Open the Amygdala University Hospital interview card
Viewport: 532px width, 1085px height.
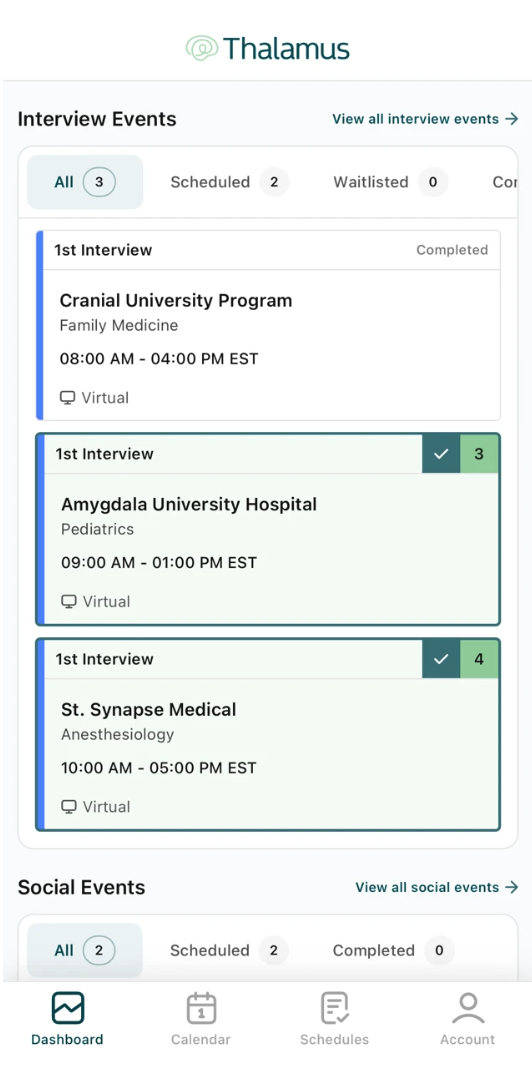[268, 529]
